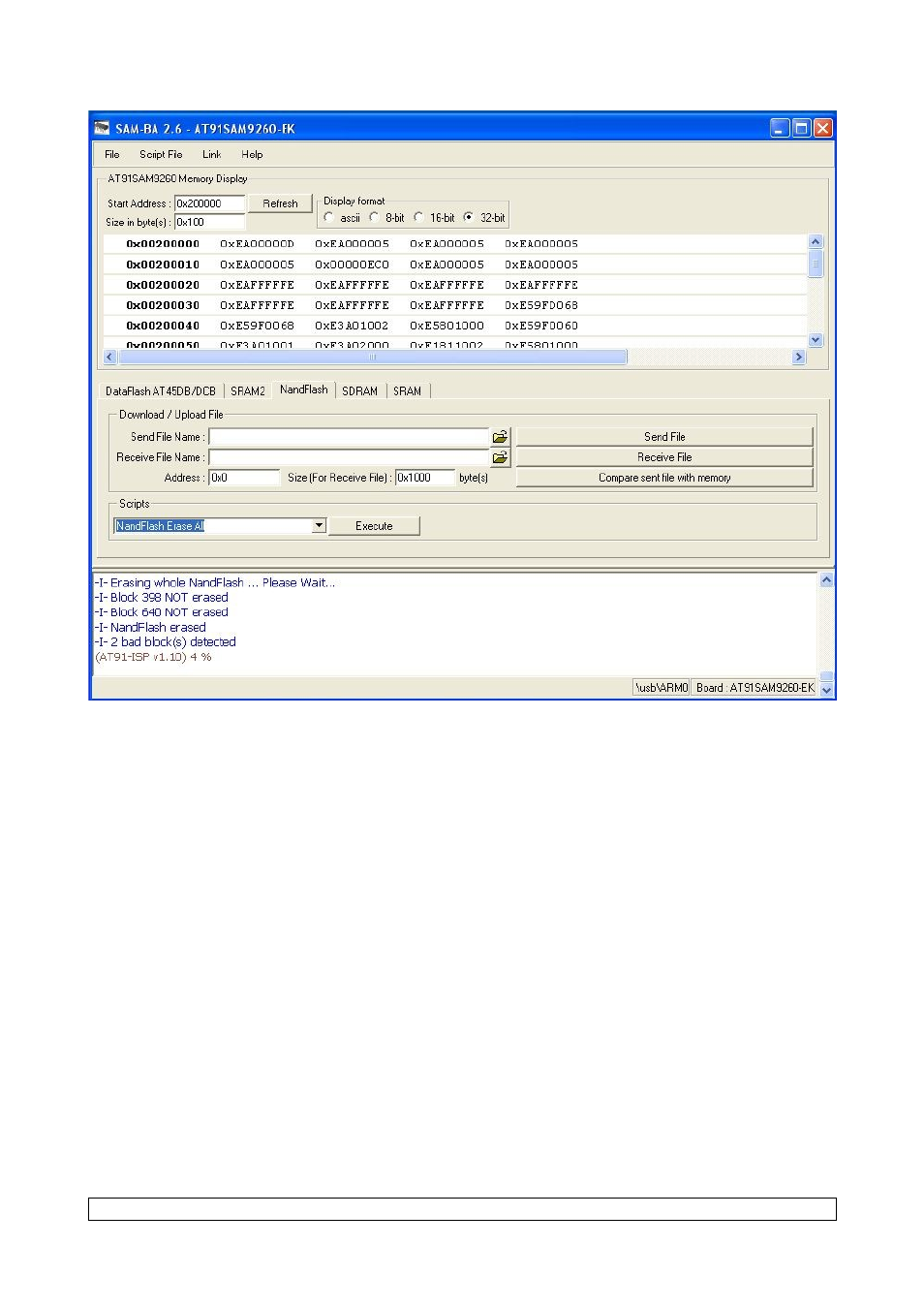
Task: Close the SAM-BA window
Action: 822,128
